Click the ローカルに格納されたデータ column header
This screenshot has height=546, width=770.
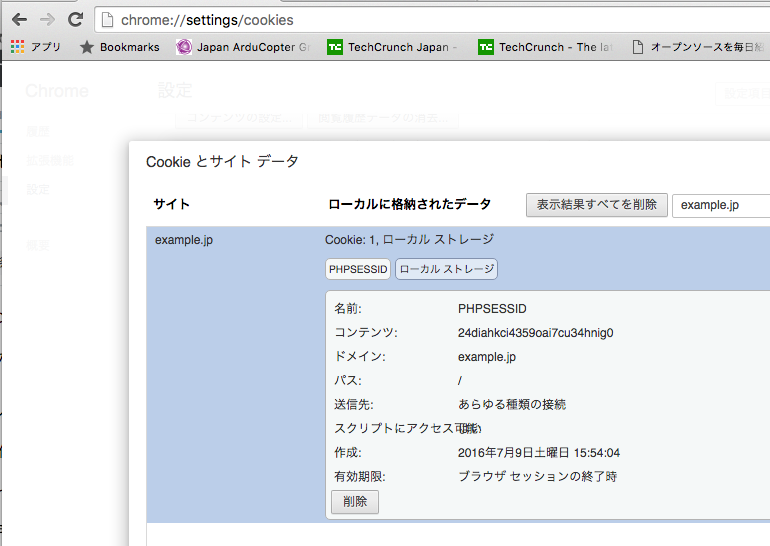(410, 204)
